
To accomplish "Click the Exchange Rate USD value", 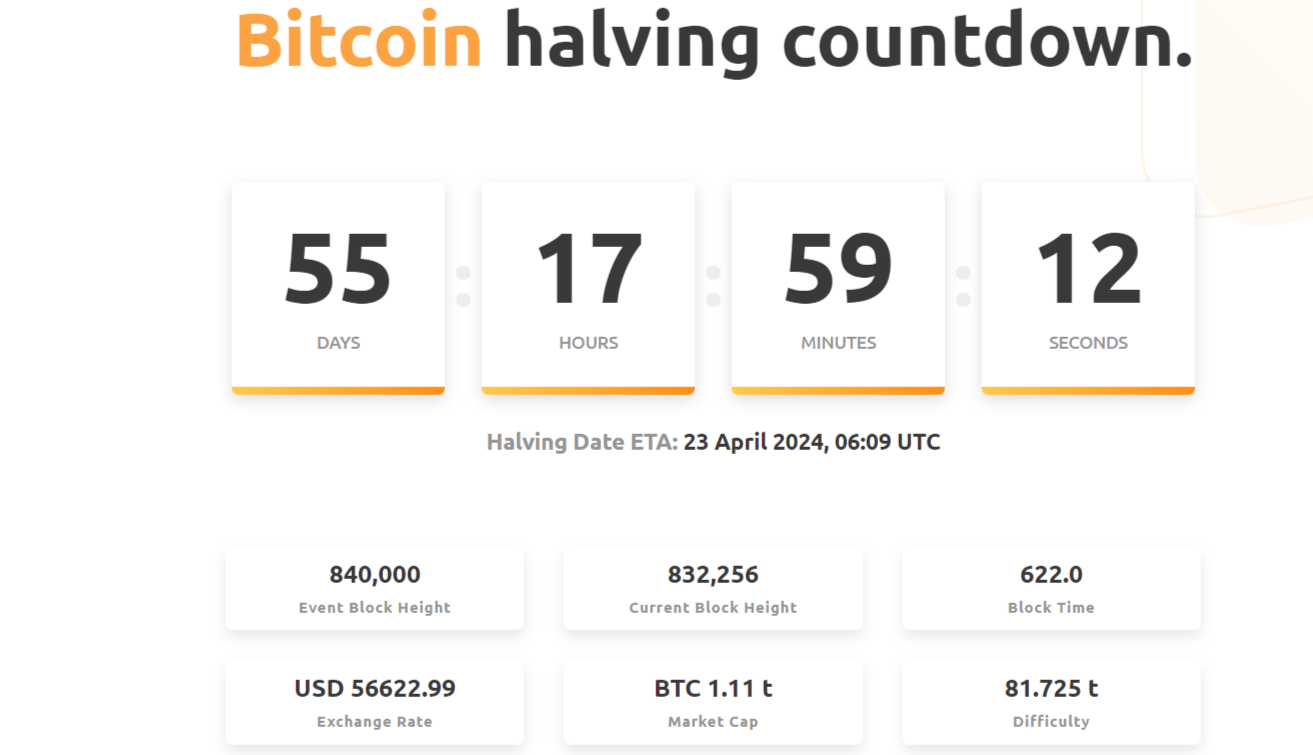I will point(375,688).
